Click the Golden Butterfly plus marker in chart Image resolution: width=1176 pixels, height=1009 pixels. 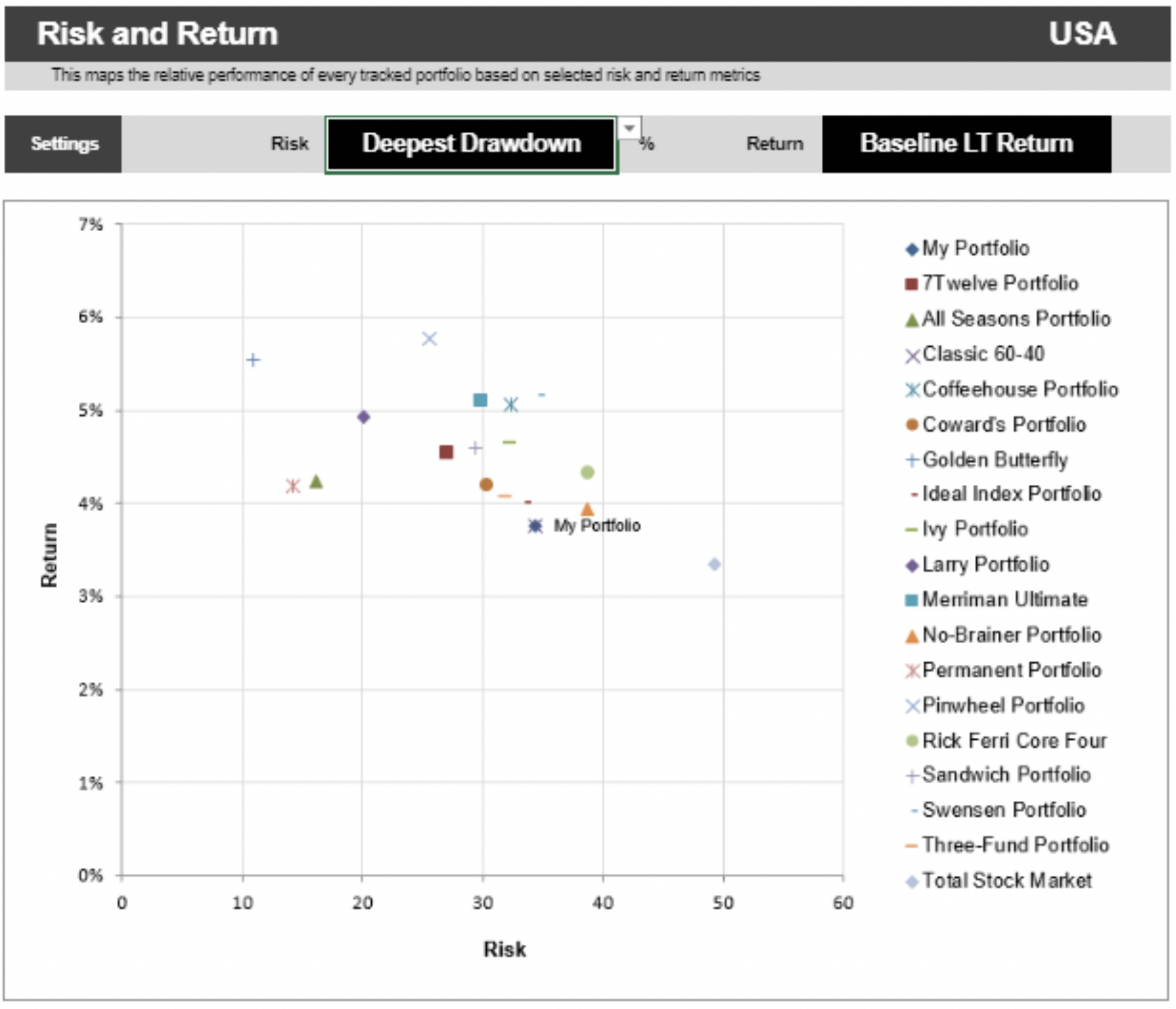pyautogui.click(x=253, y=360)
